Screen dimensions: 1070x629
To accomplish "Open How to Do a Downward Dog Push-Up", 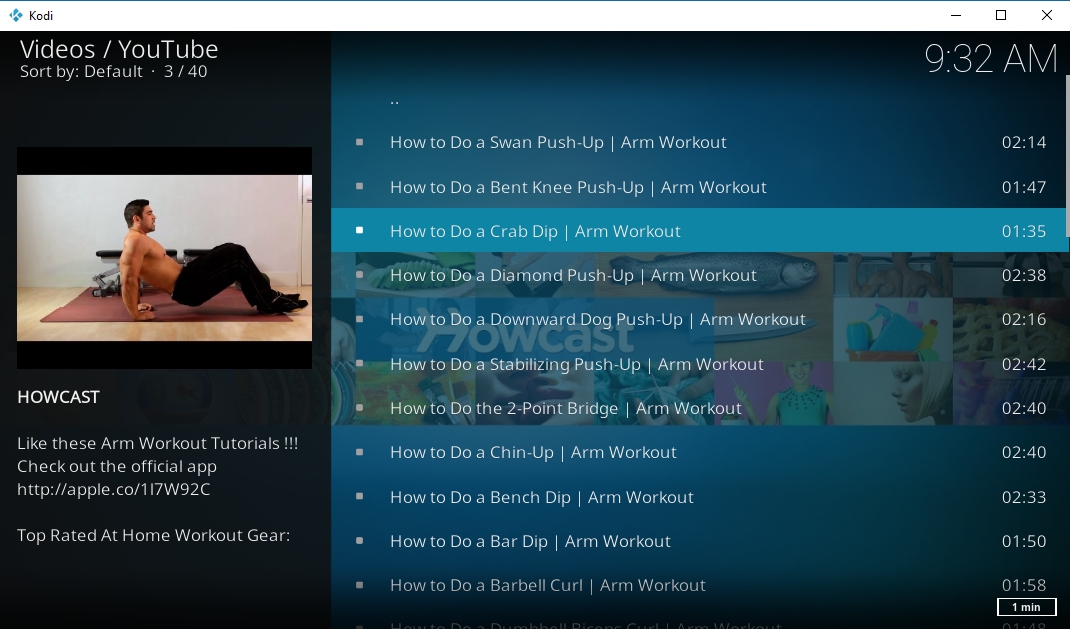I will click(699, 319).
